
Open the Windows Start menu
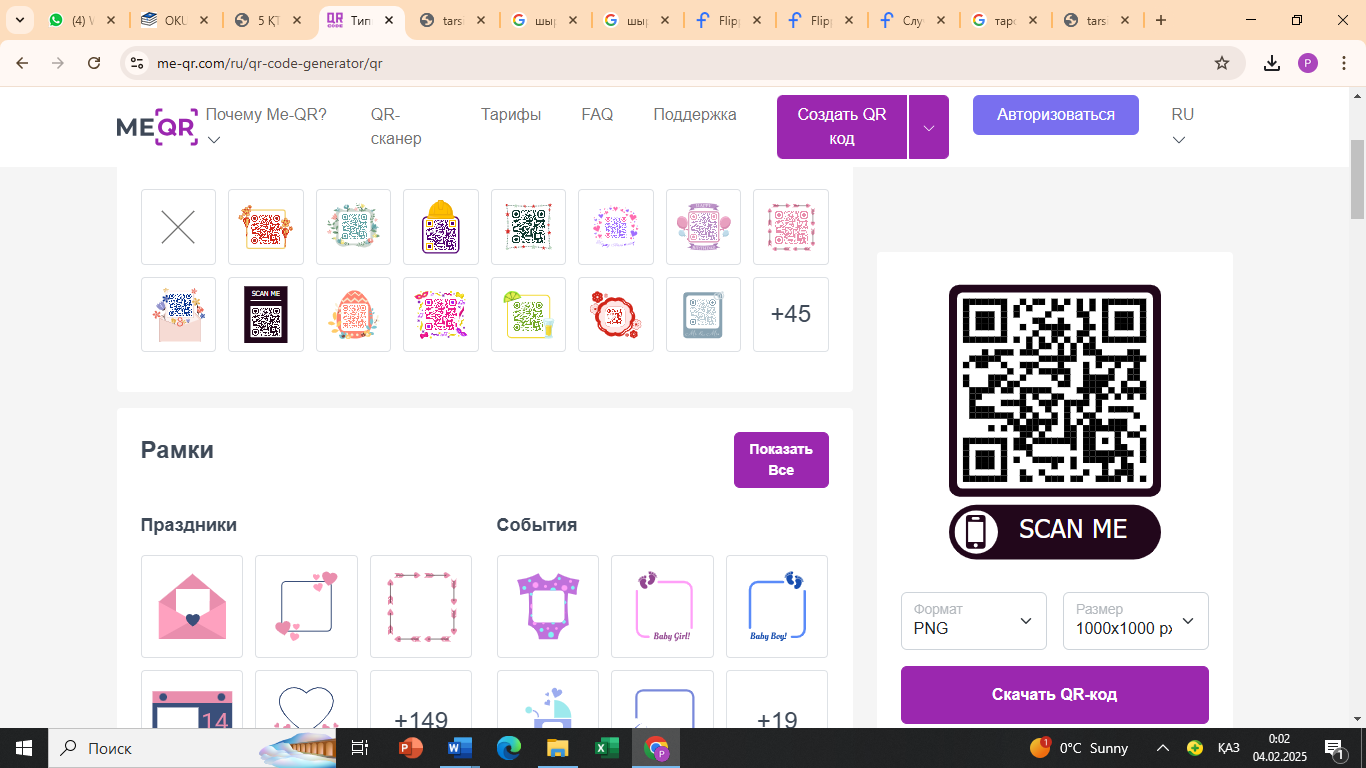(x=23, y=748)
